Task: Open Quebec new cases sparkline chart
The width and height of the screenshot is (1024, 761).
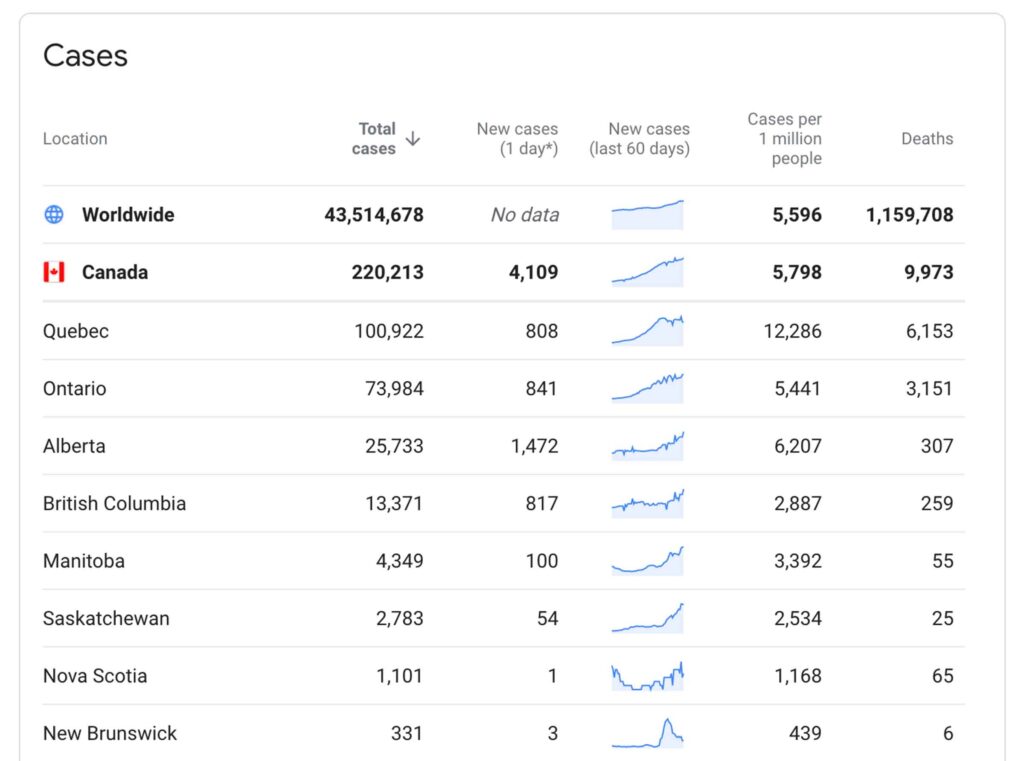Action: click(x=647, y=330)
